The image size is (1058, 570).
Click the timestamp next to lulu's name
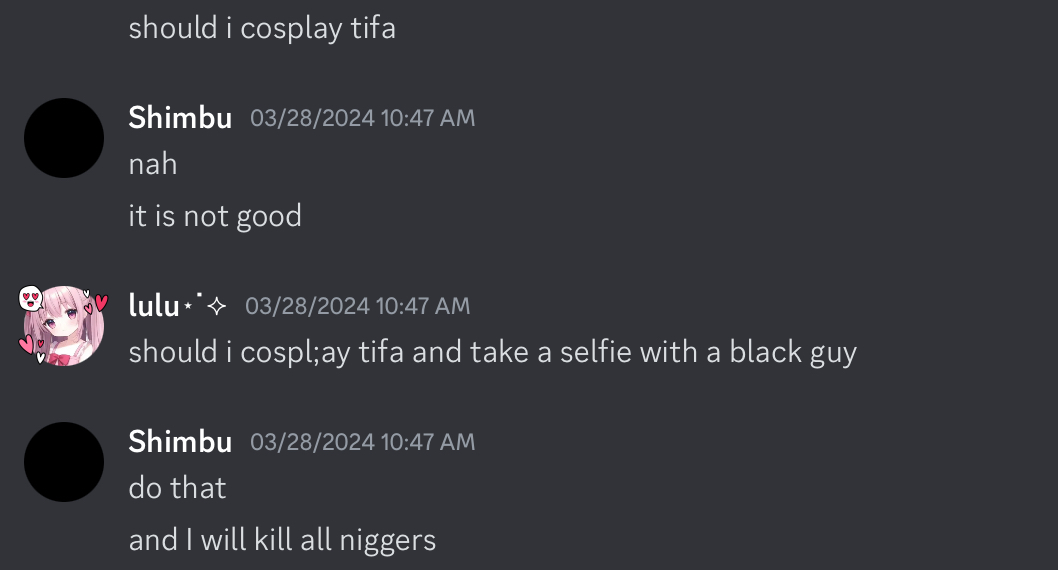(x=358, y=306)
